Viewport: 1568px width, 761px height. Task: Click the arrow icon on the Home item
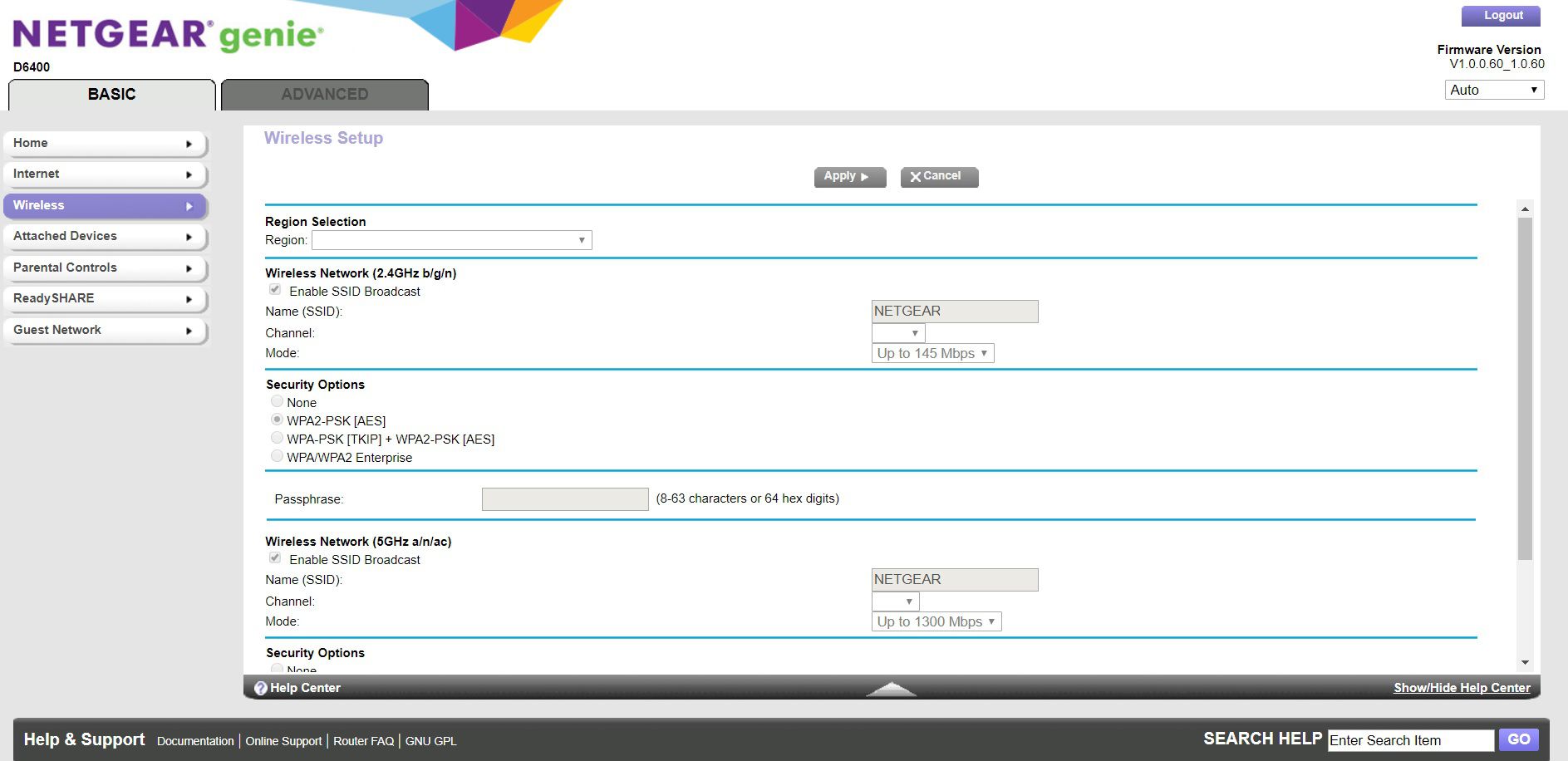coord(189,144)
